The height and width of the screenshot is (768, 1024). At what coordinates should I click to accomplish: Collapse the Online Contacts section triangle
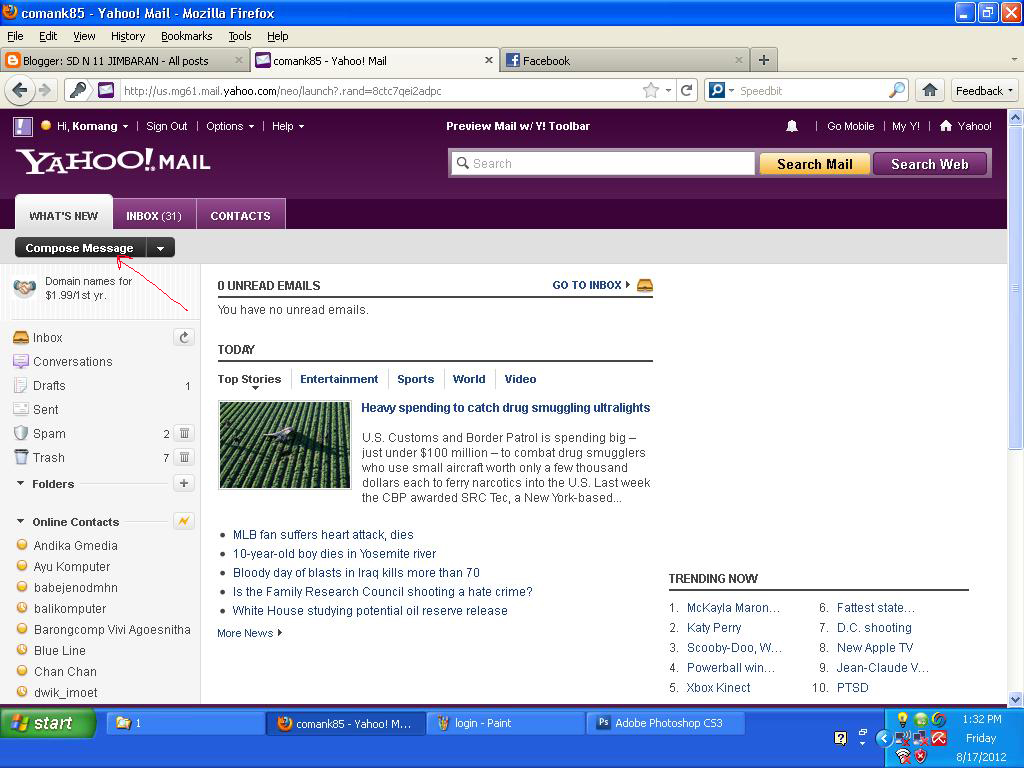tap(20, 521)
